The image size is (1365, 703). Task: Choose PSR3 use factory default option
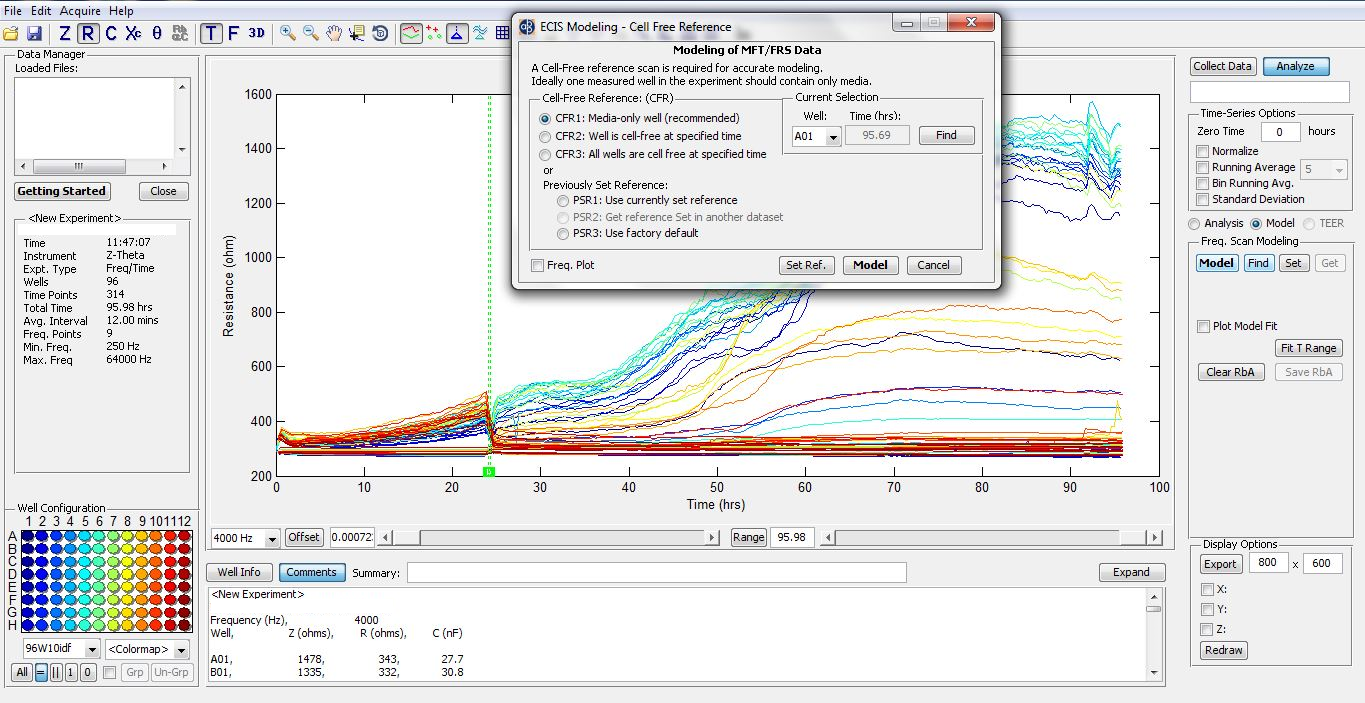[564, 233]
